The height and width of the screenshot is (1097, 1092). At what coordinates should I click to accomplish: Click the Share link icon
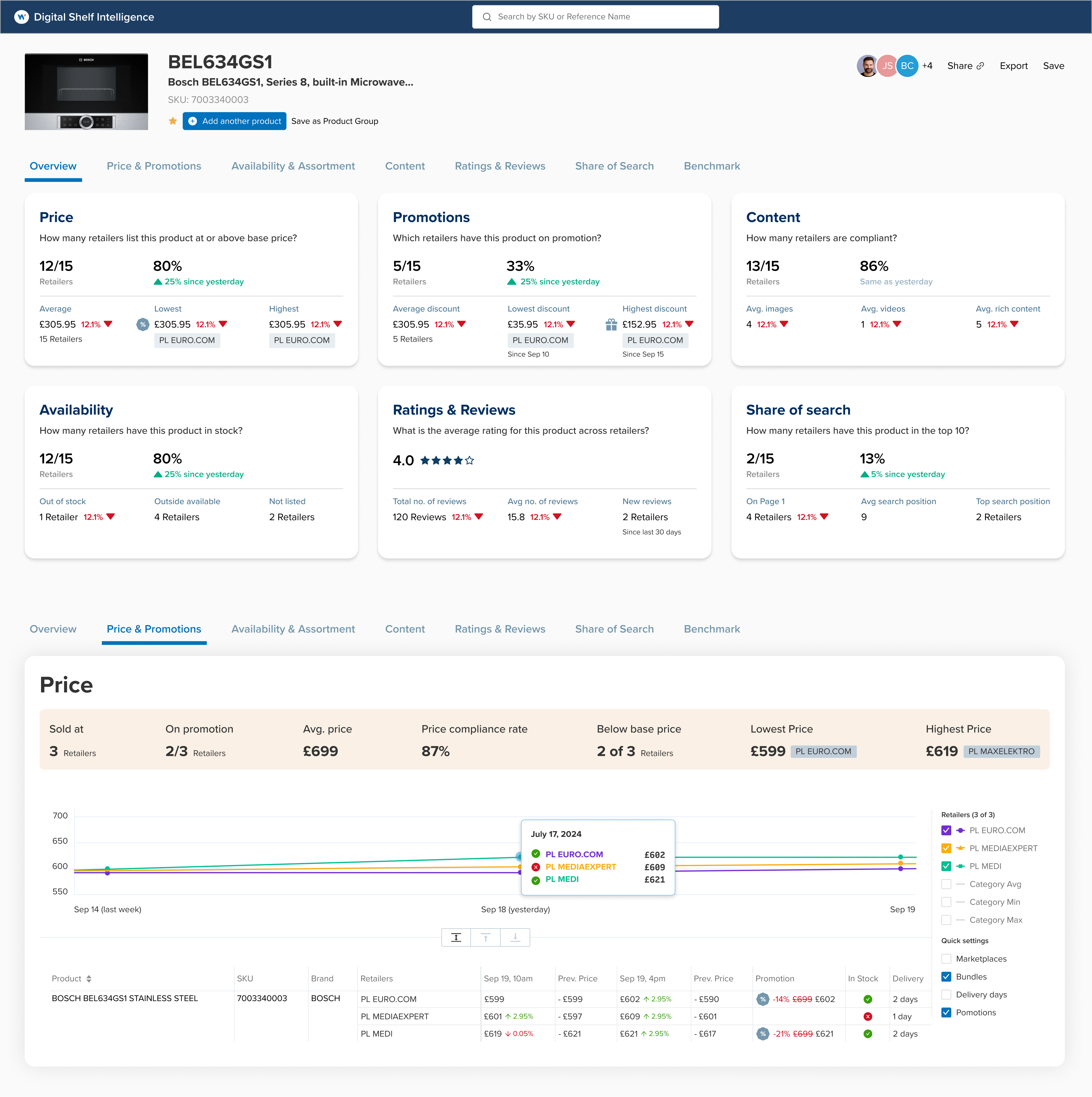tap(980, 66)
